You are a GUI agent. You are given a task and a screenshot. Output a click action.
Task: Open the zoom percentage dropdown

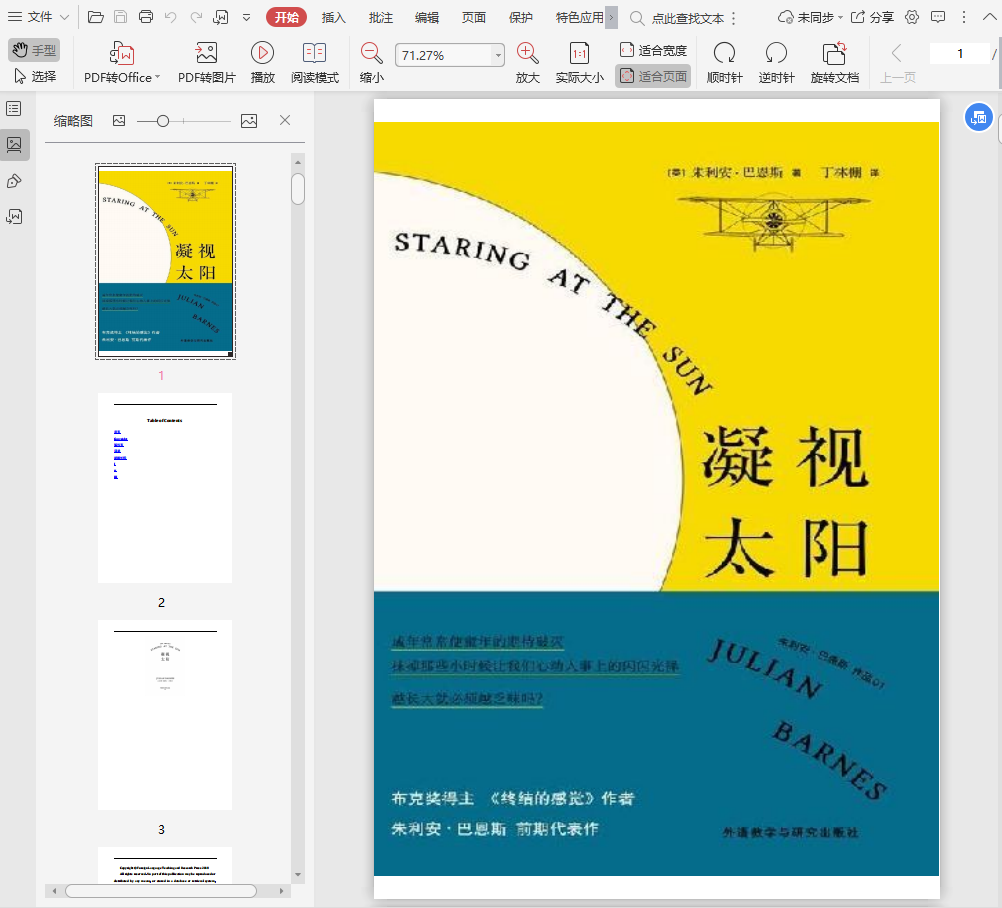(498, 56)
